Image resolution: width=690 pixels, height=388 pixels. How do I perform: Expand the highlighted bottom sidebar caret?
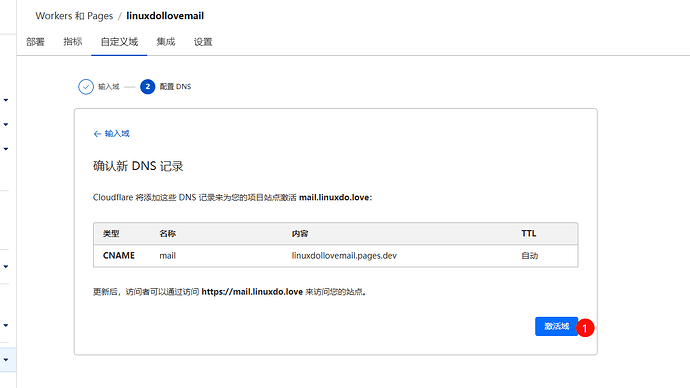6,360
